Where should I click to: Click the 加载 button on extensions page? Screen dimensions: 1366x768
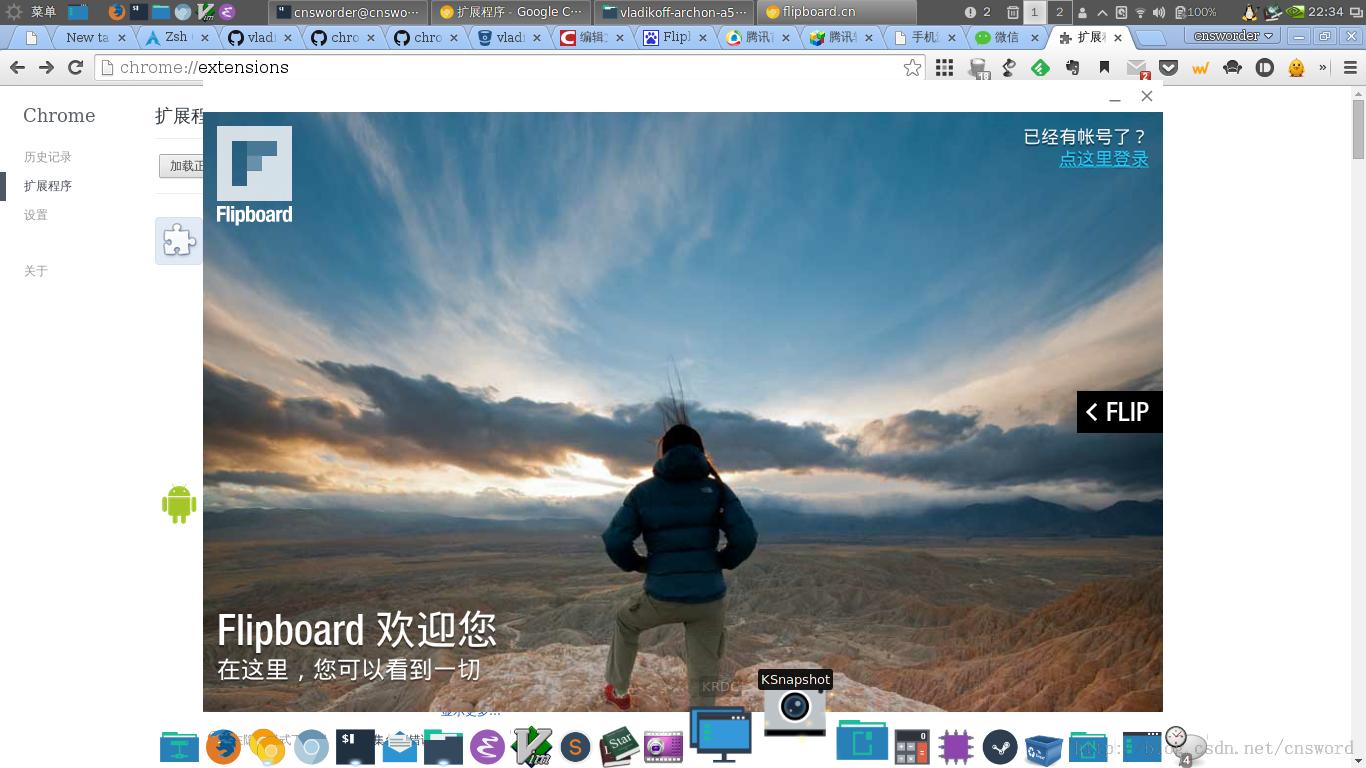click(x=183, y=166)
